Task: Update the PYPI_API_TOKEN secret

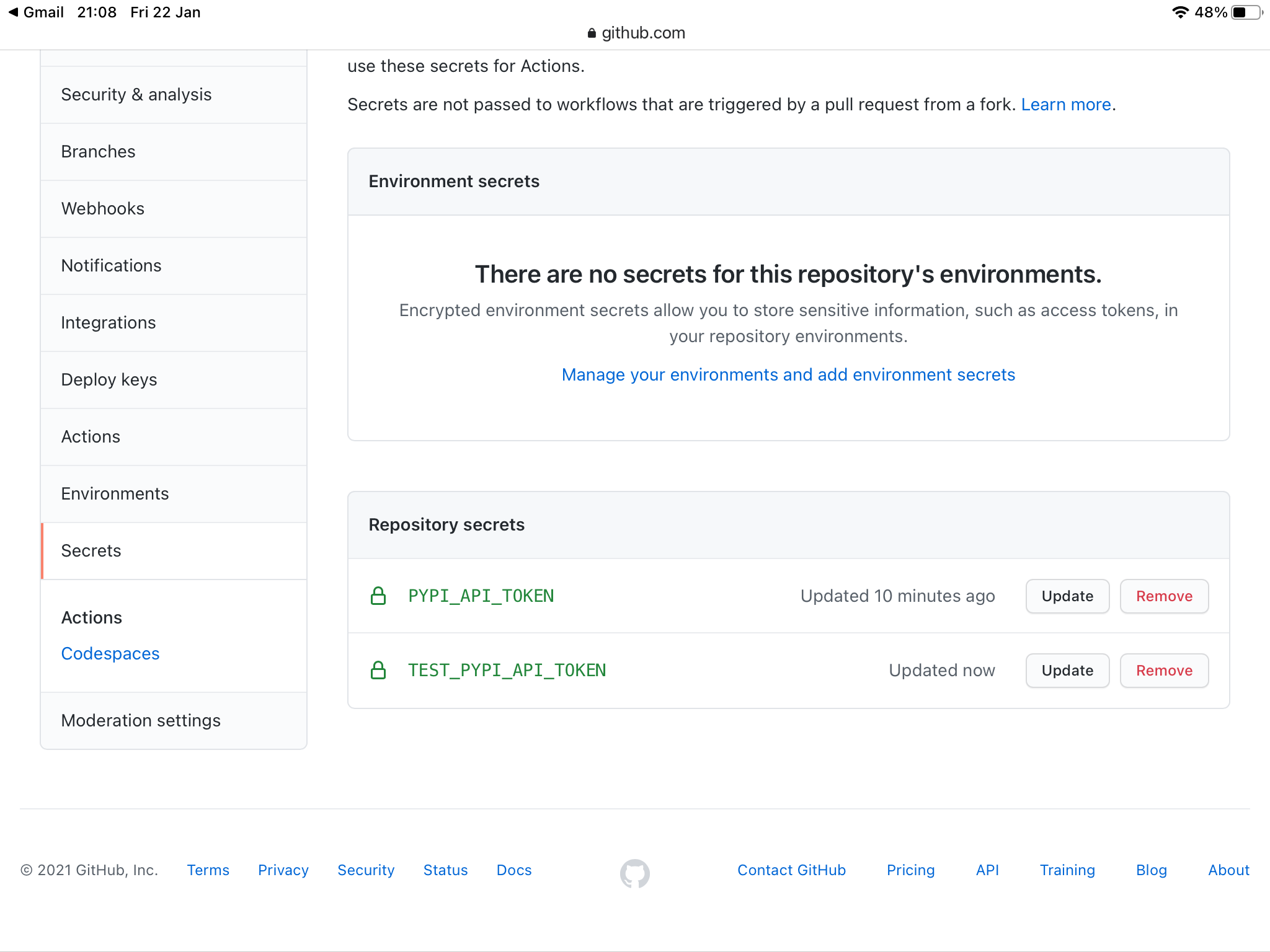Action: [1067, 596]
